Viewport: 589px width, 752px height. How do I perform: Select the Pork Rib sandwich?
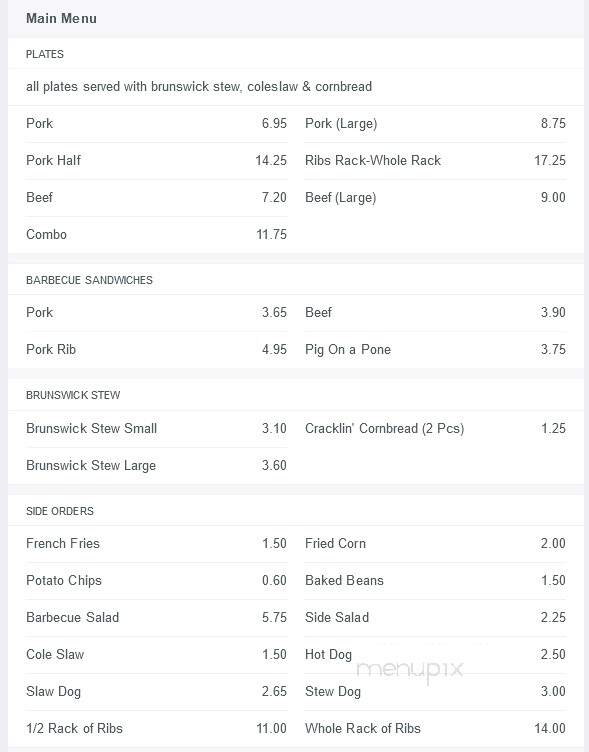coord(156,350)
